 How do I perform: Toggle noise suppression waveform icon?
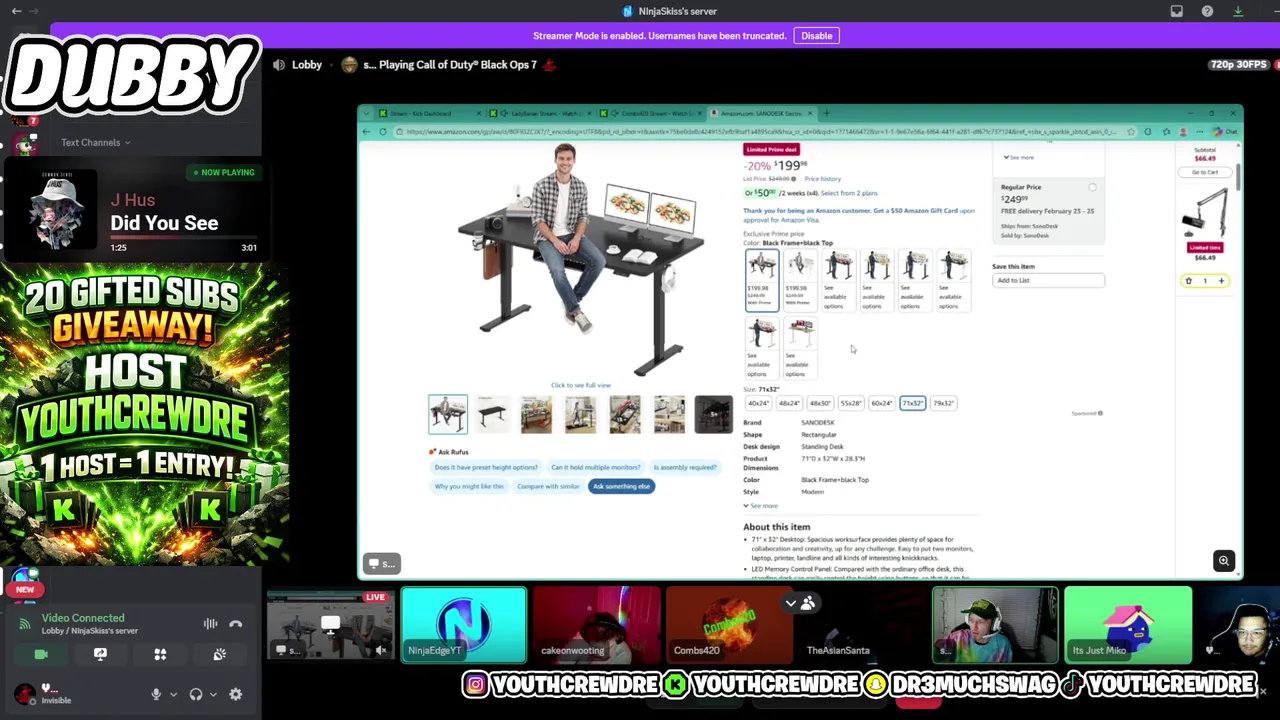coord(210,624)
